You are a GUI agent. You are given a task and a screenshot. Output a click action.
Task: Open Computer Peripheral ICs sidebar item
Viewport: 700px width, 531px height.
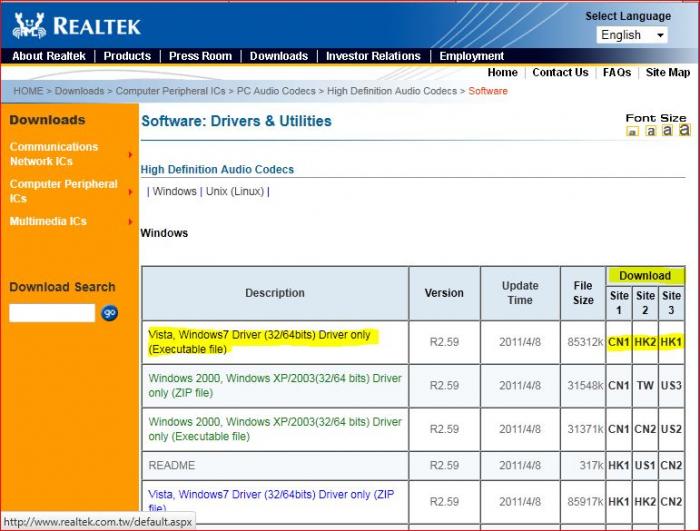[x=63, y=191]
